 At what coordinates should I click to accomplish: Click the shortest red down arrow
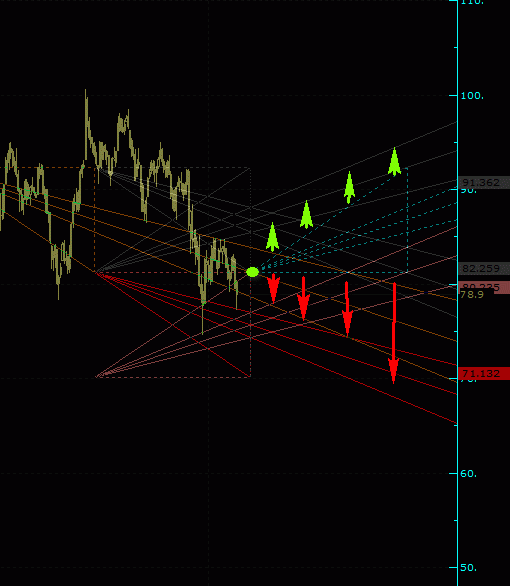tap(273, 288)
